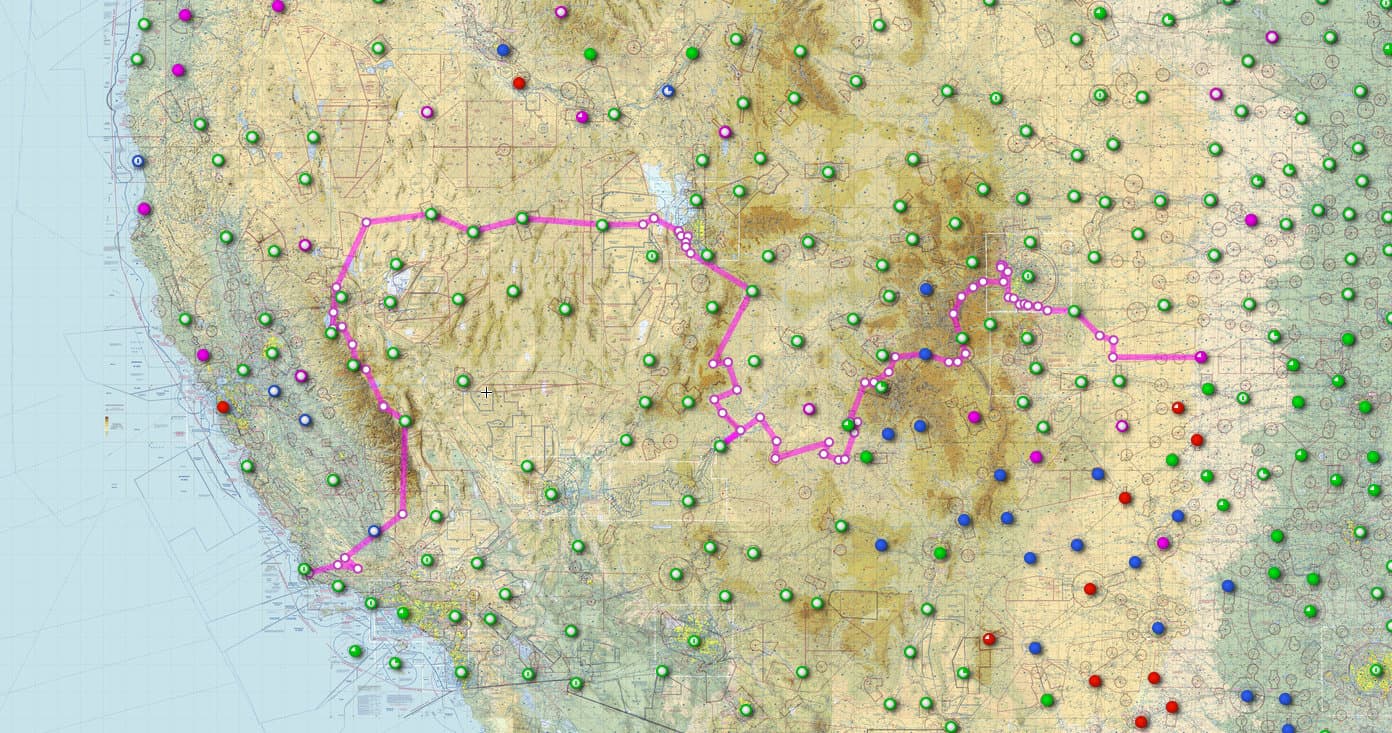Image resolution: width=1392 pixels, height=733 pixels.
Task: Click the green marker on the route just west of the lake
Action: [602, 225]
